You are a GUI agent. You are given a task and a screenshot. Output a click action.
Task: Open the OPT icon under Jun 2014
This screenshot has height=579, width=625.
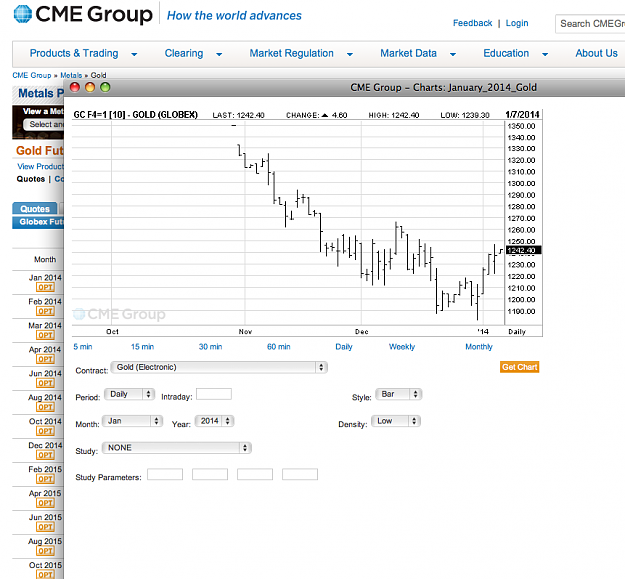(x=45, y=383)
